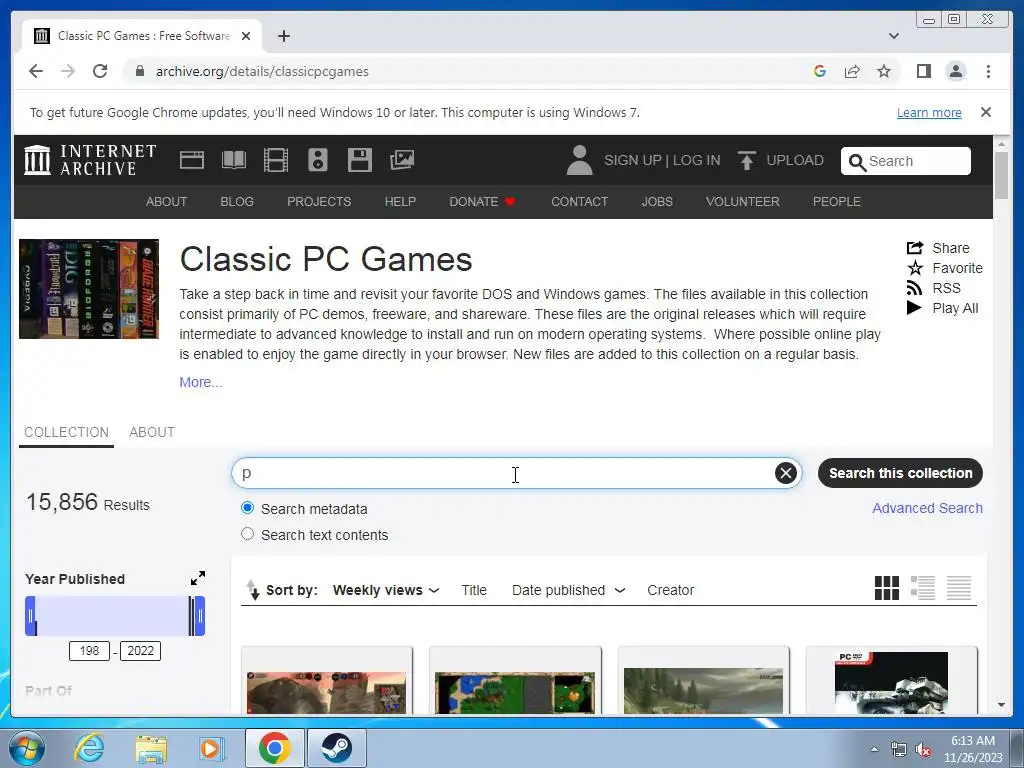The width and height of the screenshot is (1024, 768).
Task: Select Search text contents radio button
Action: [x=248, y=534]
